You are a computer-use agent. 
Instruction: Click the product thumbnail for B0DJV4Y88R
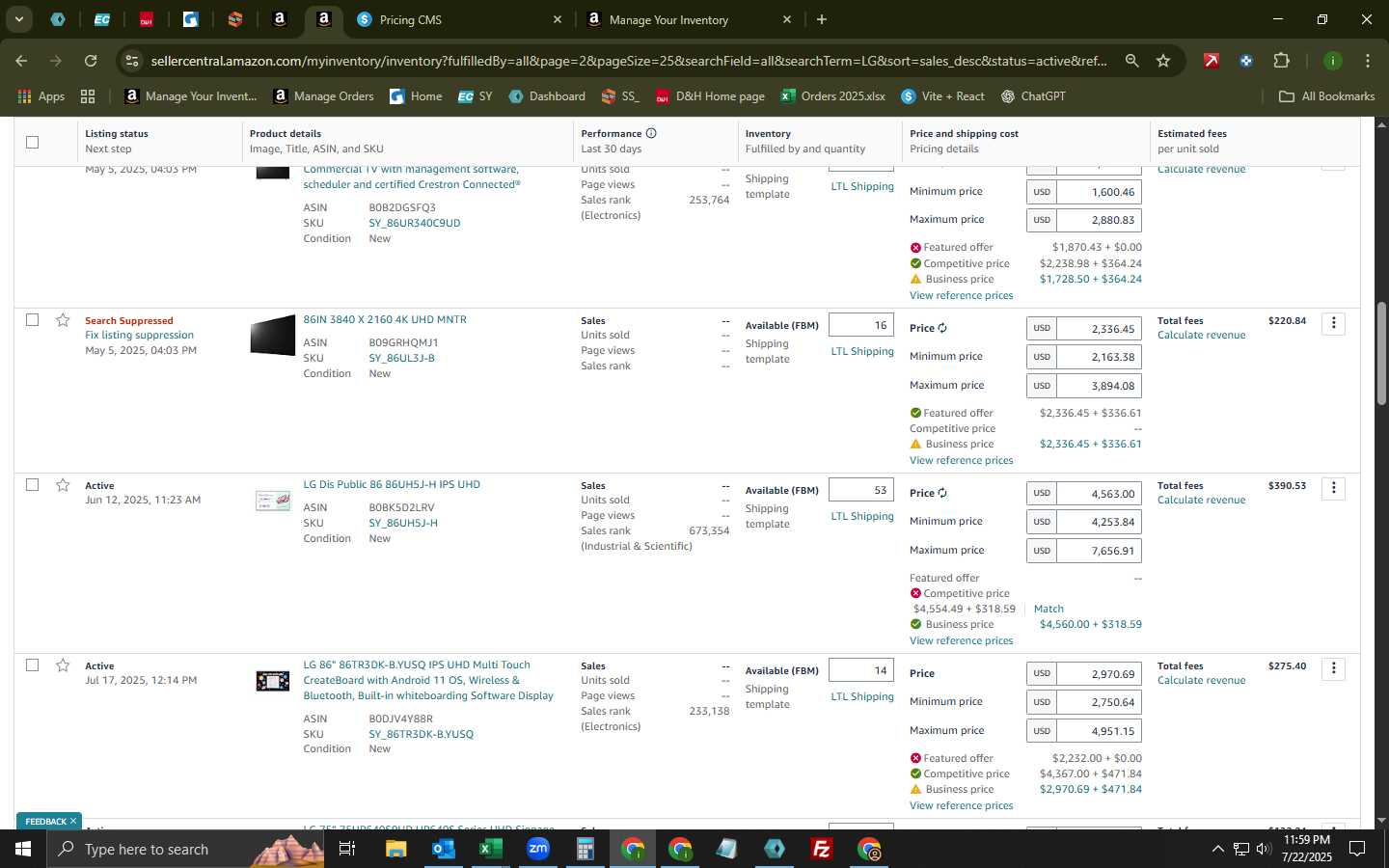click(x=273, y=681)
